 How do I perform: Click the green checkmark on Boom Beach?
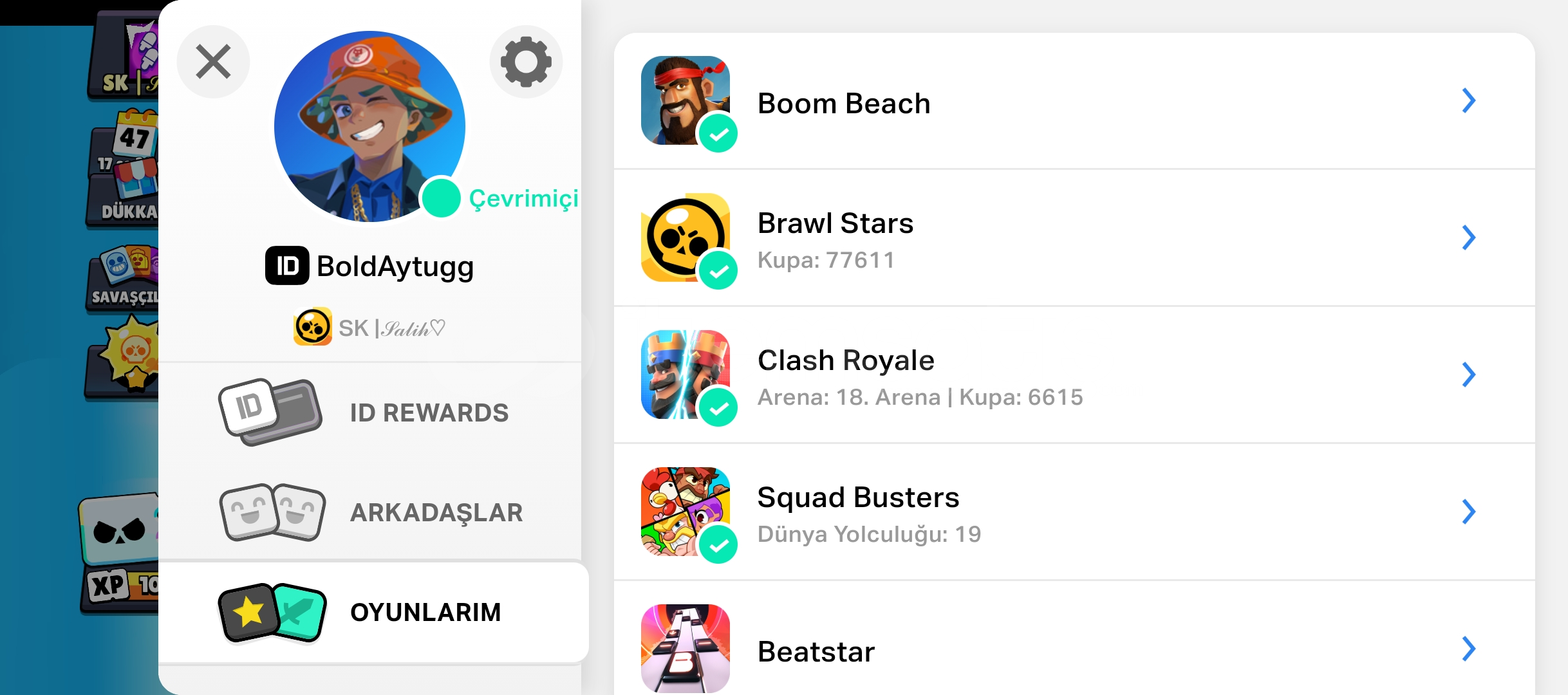point(718,134)
